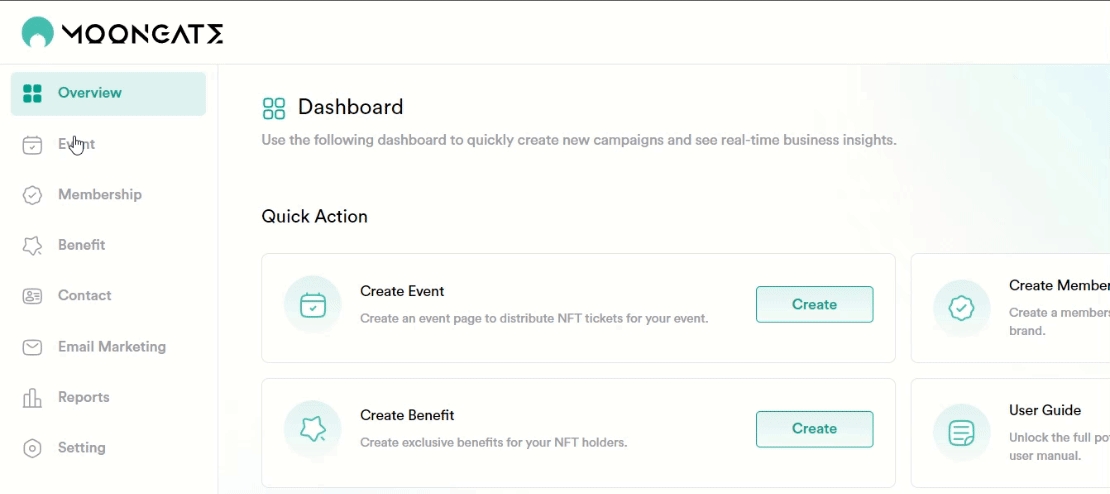Viewport: 1110px width, 494px height.
Task: Click the Create Membership badge card icon
Action: 962,308
